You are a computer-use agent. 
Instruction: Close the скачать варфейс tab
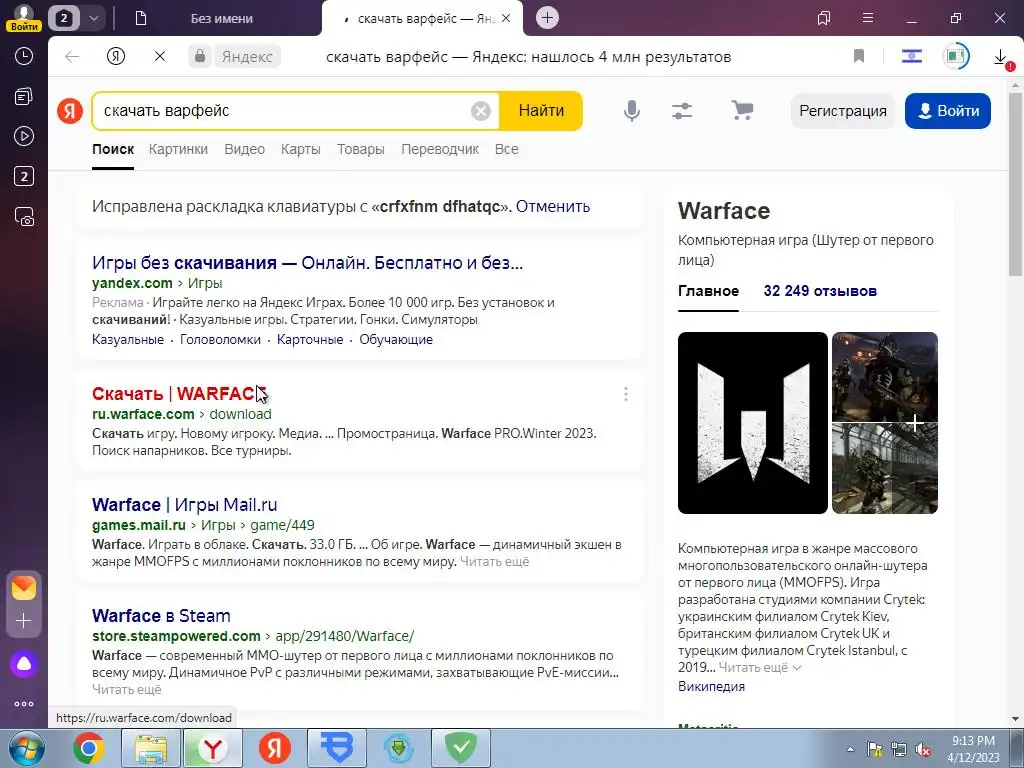coord(506,18)
